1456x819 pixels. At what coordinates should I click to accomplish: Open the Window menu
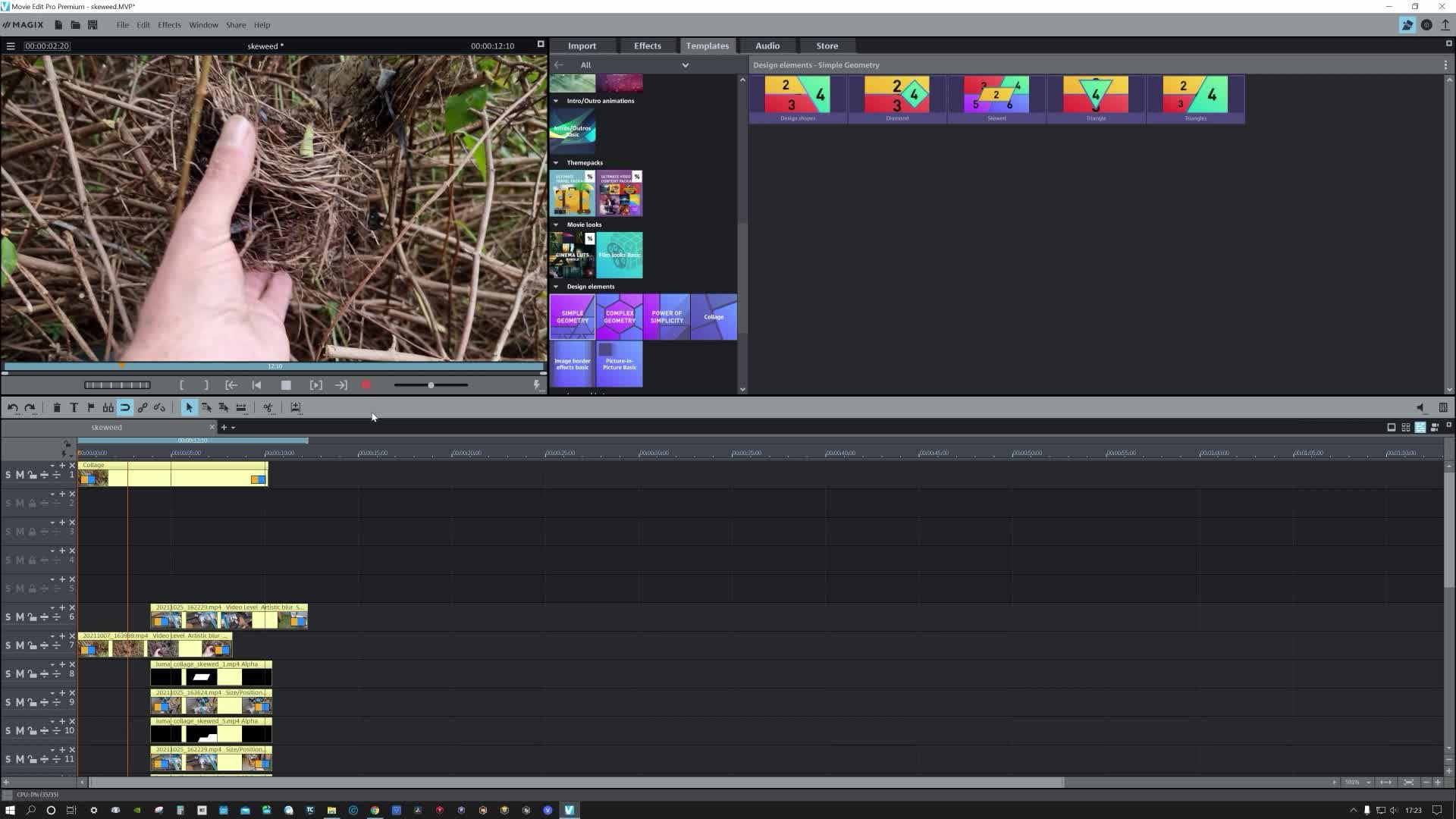click(203, 25)
